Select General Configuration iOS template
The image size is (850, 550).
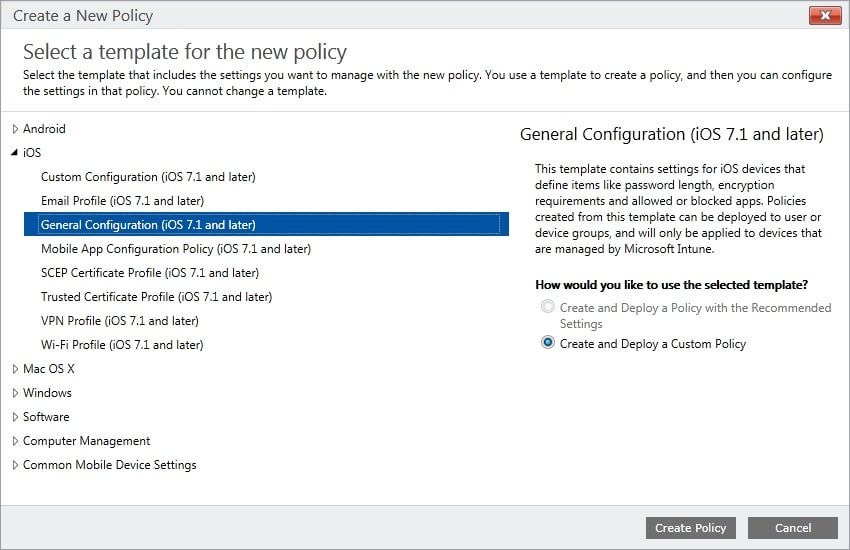pyautogui.click(x=148, y=225)
